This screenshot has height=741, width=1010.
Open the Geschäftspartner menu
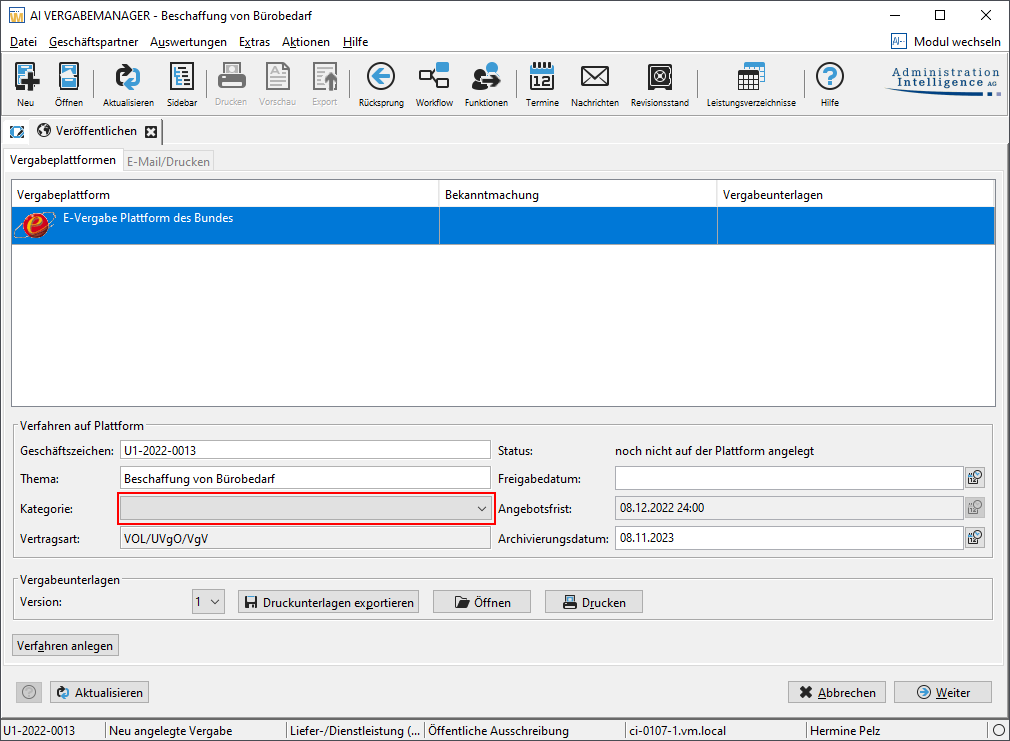93,42
